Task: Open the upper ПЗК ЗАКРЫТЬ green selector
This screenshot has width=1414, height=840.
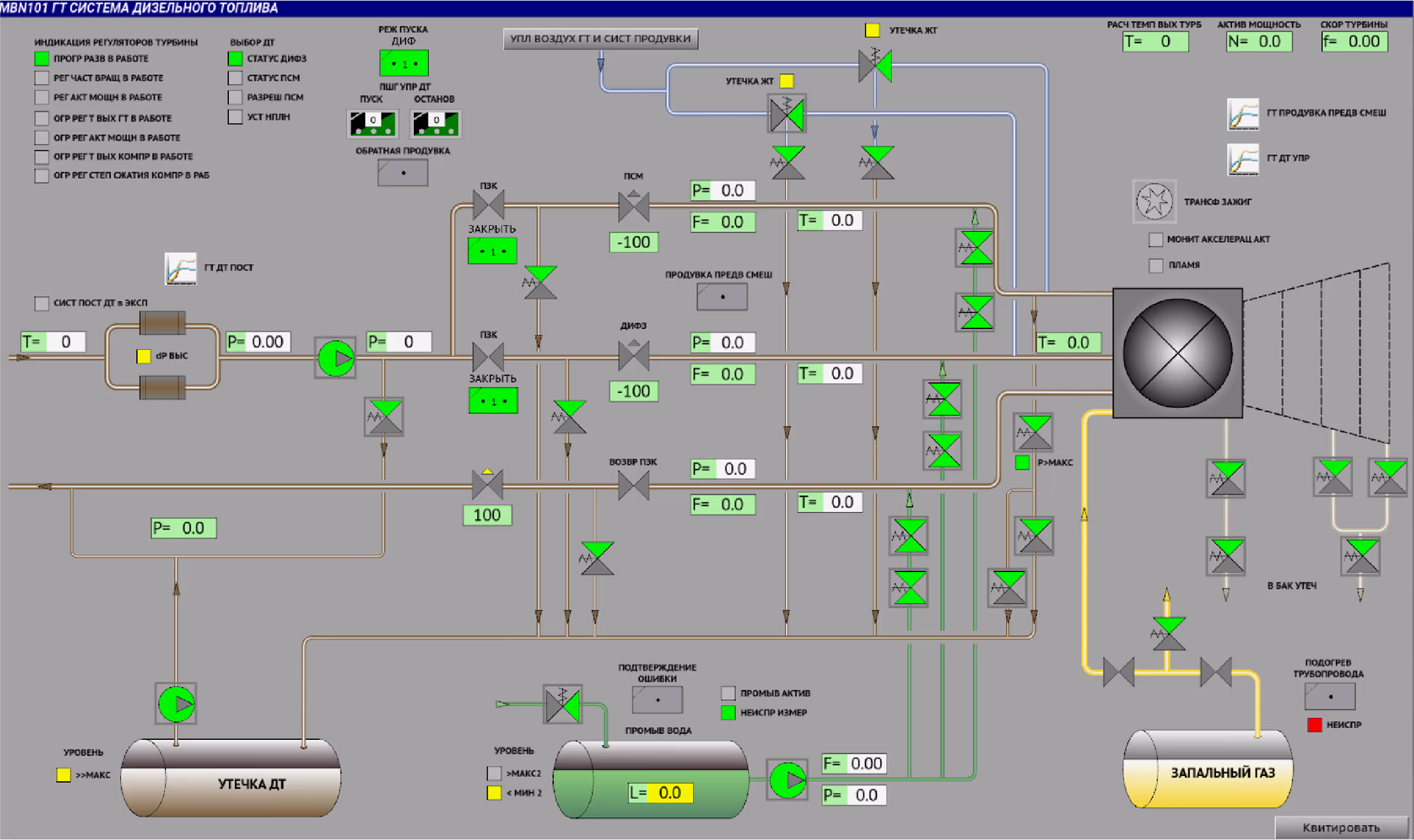Action: tap(492, 251)
